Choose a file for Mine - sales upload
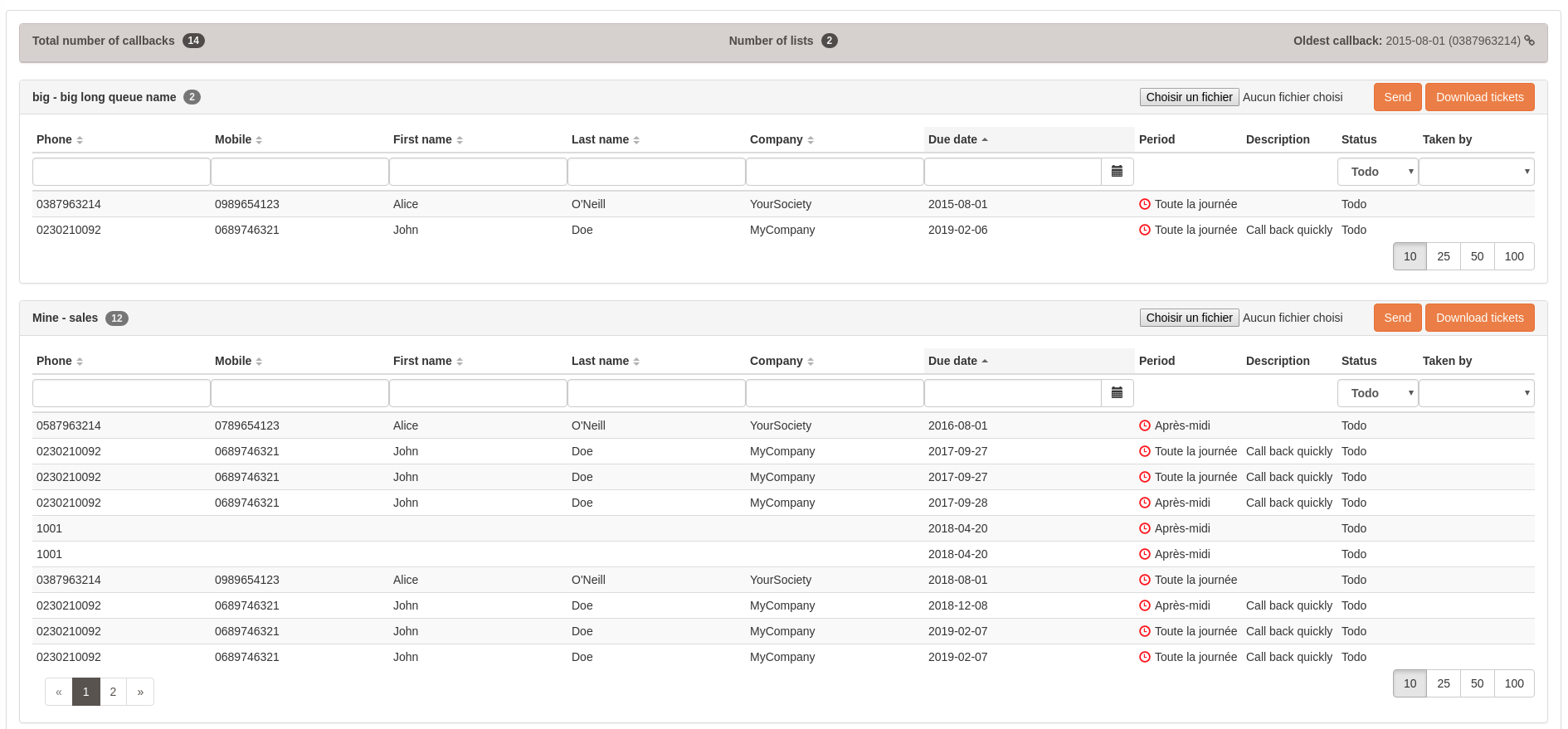1568x729 pixels. 1189,318
